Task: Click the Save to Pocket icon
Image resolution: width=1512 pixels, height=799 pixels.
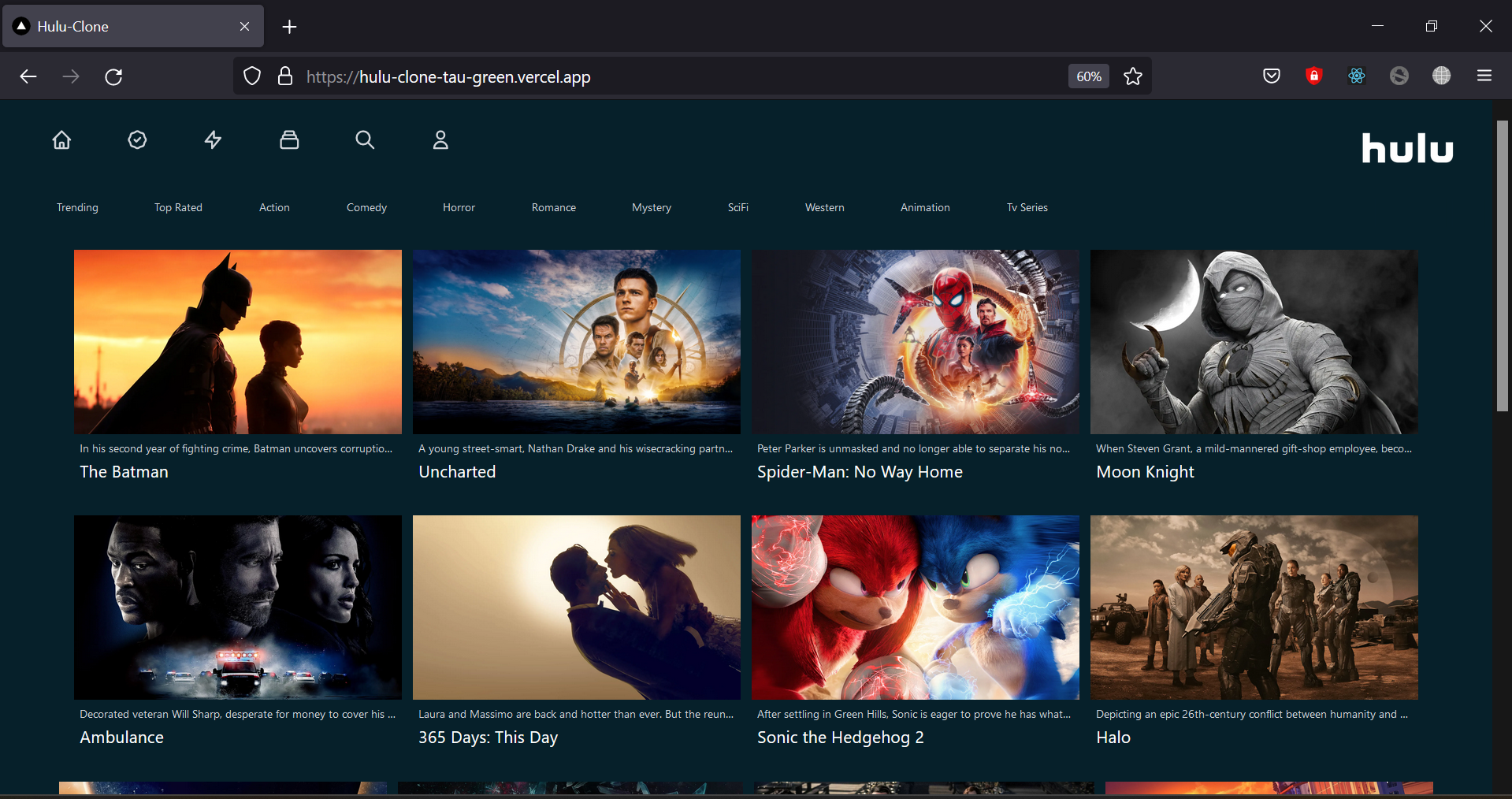Action: click(x=1271, y=76)
